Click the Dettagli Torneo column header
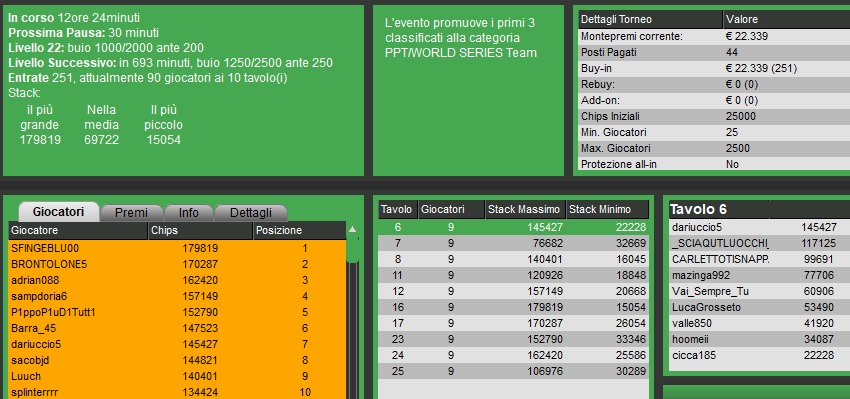 650,20
